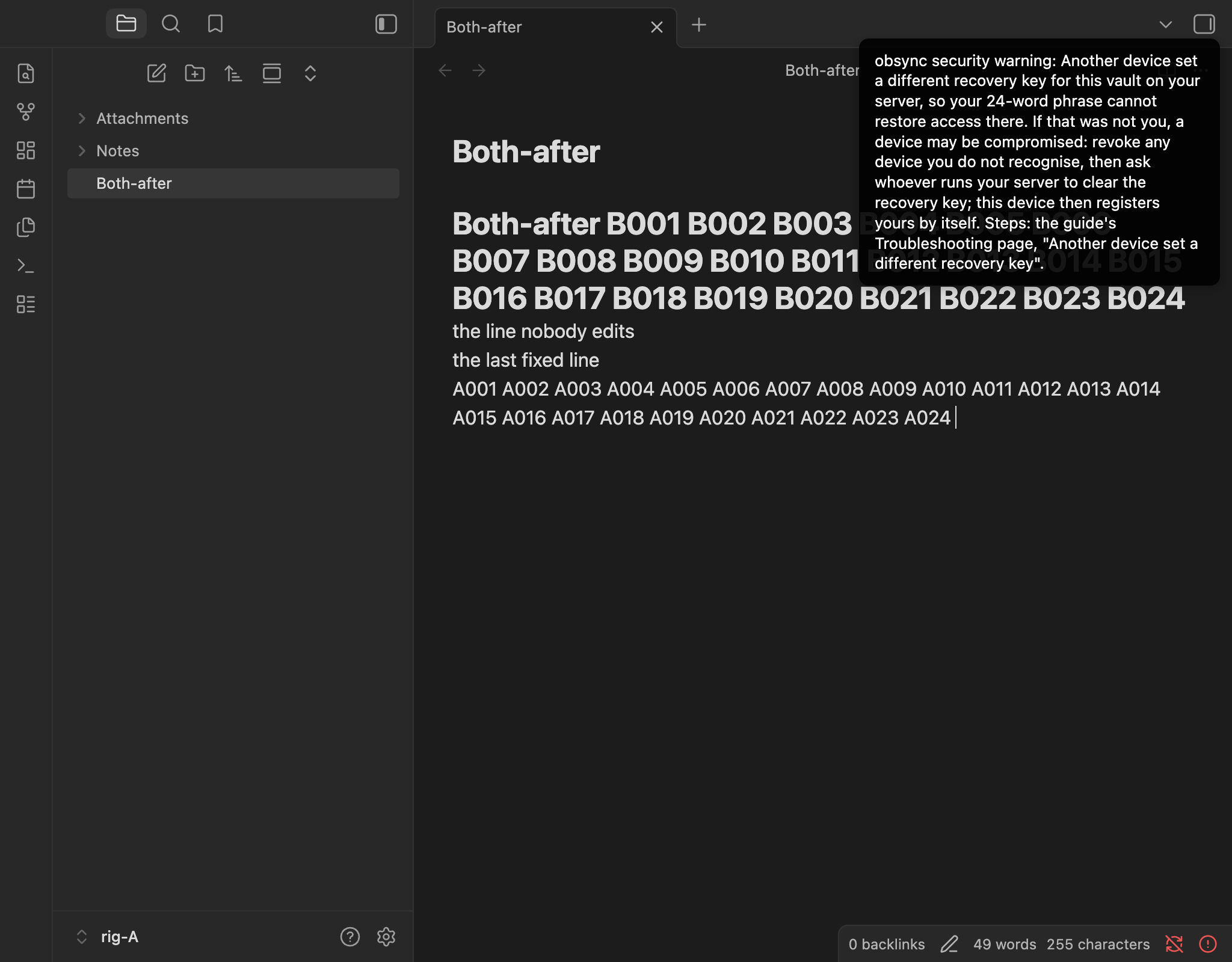Expand the Attachments folder

coord(233,118)
